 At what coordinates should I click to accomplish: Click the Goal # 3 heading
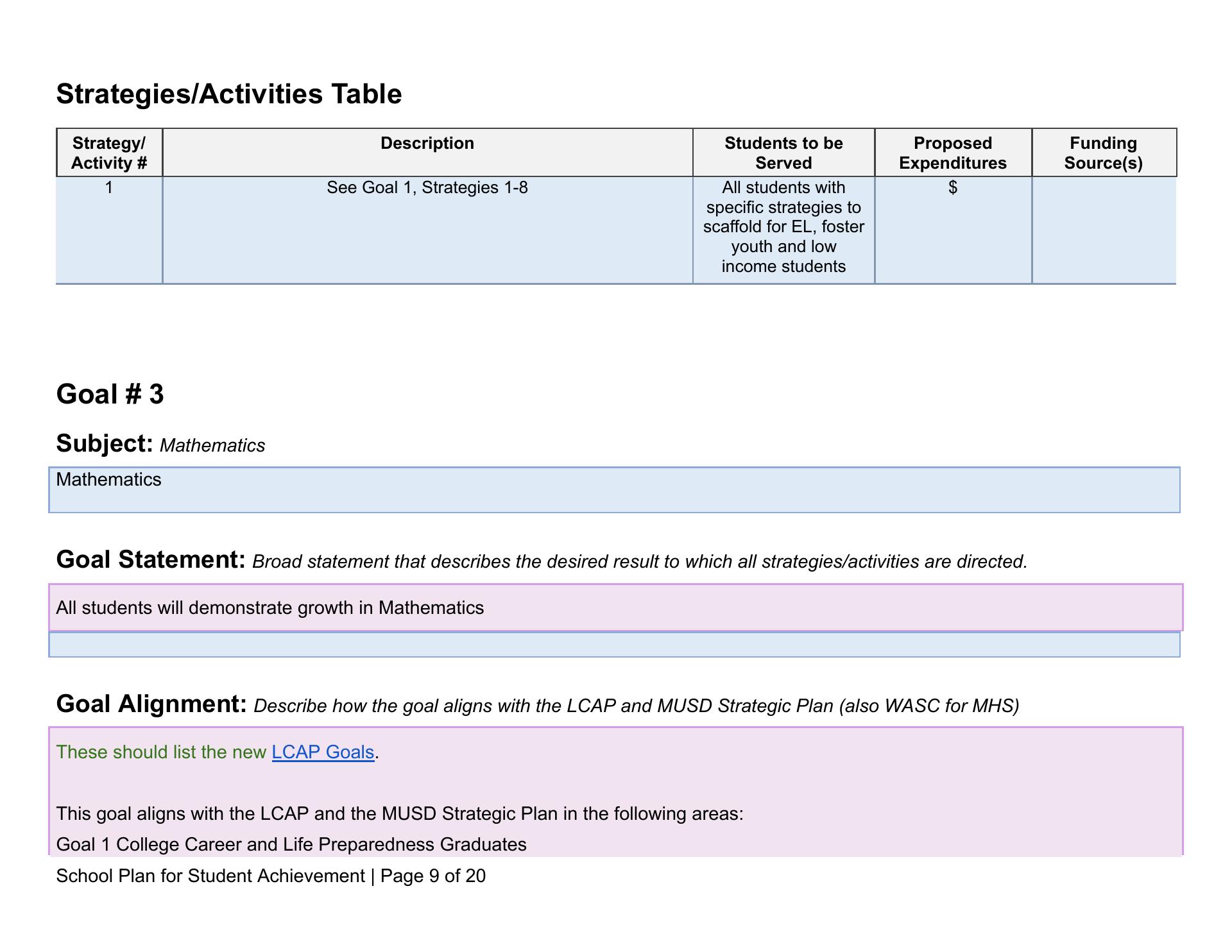point(110,394)
